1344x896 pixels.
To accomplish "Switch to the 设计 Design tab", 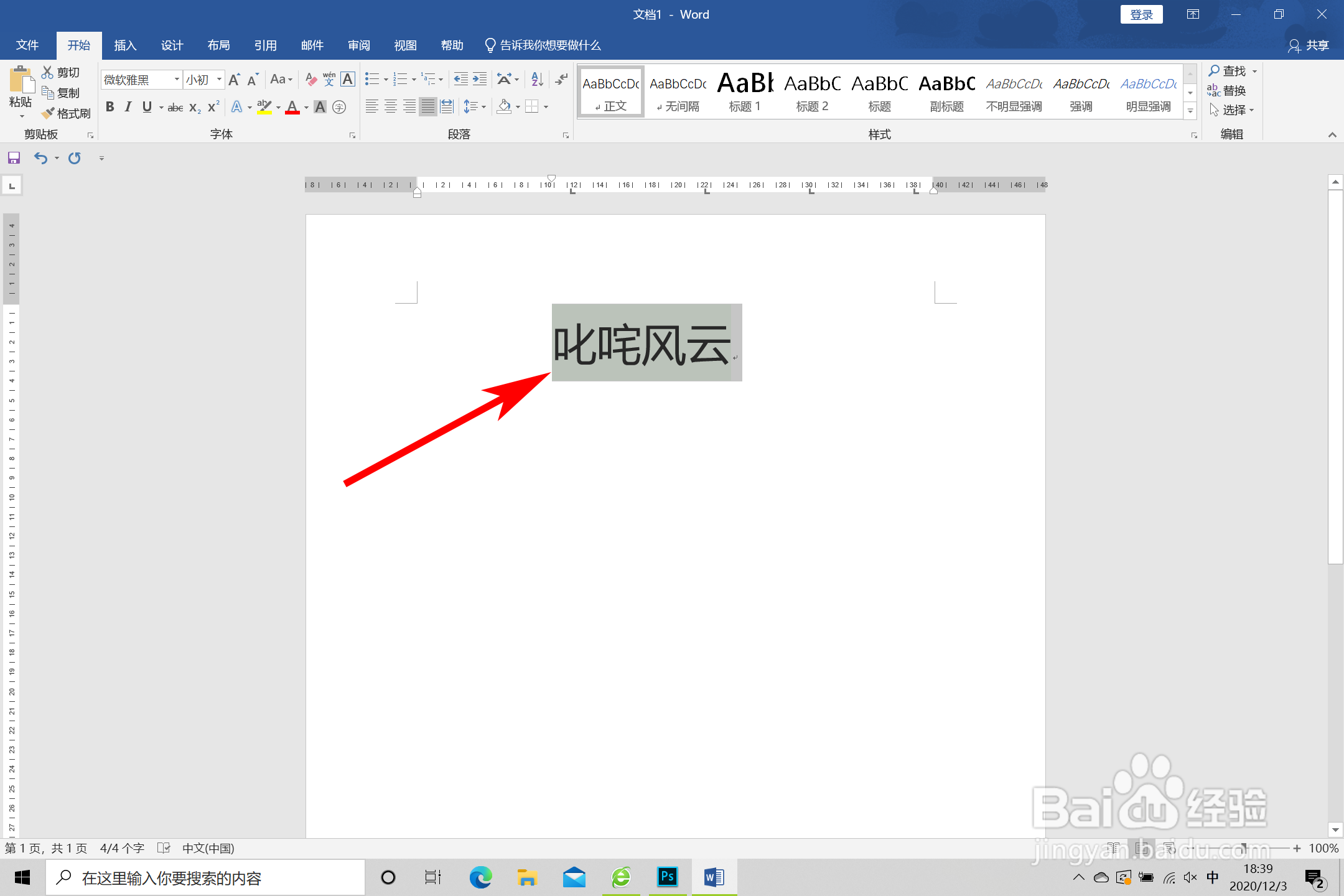I will point(172,45).
